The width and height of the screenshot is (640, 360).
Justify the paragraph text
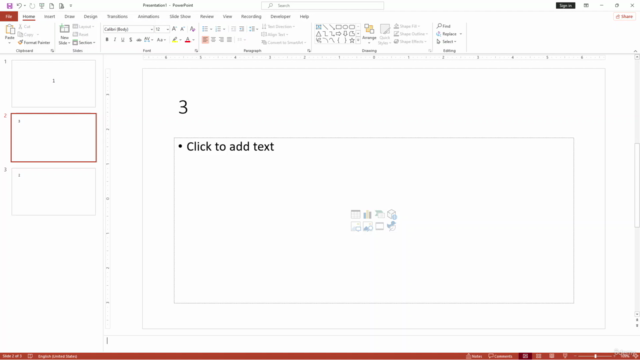(229, 40)
